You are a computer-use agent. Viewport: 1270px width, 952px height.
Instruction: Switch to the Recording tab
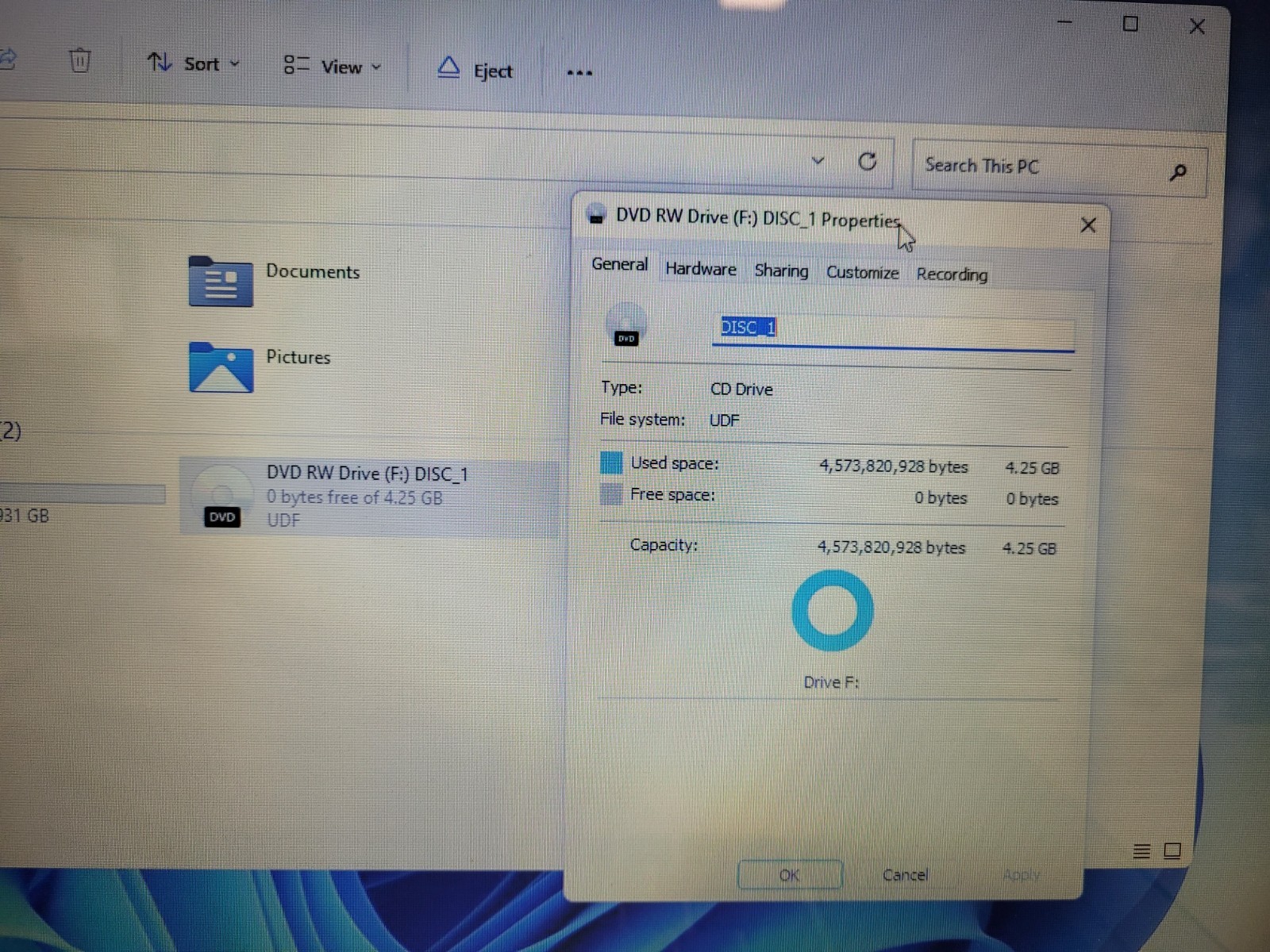pos(952,274)
